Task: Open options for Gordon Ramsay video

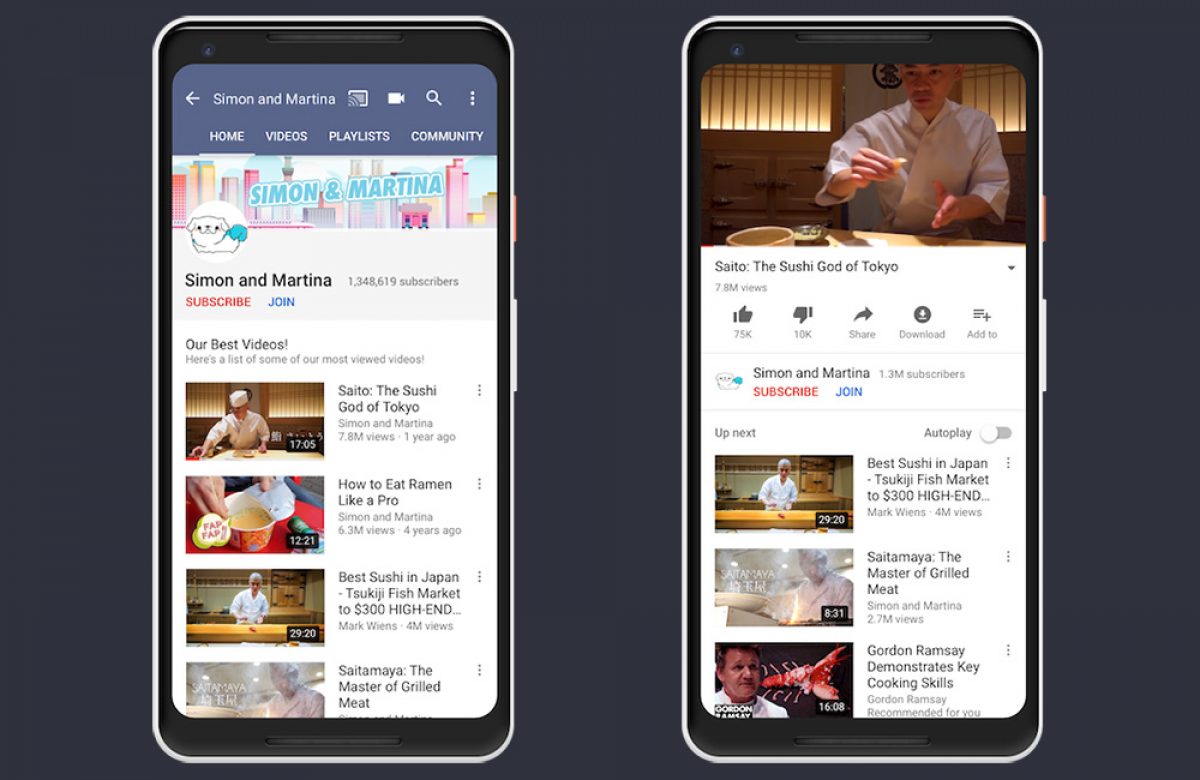Action: [x=1008, y=650]
